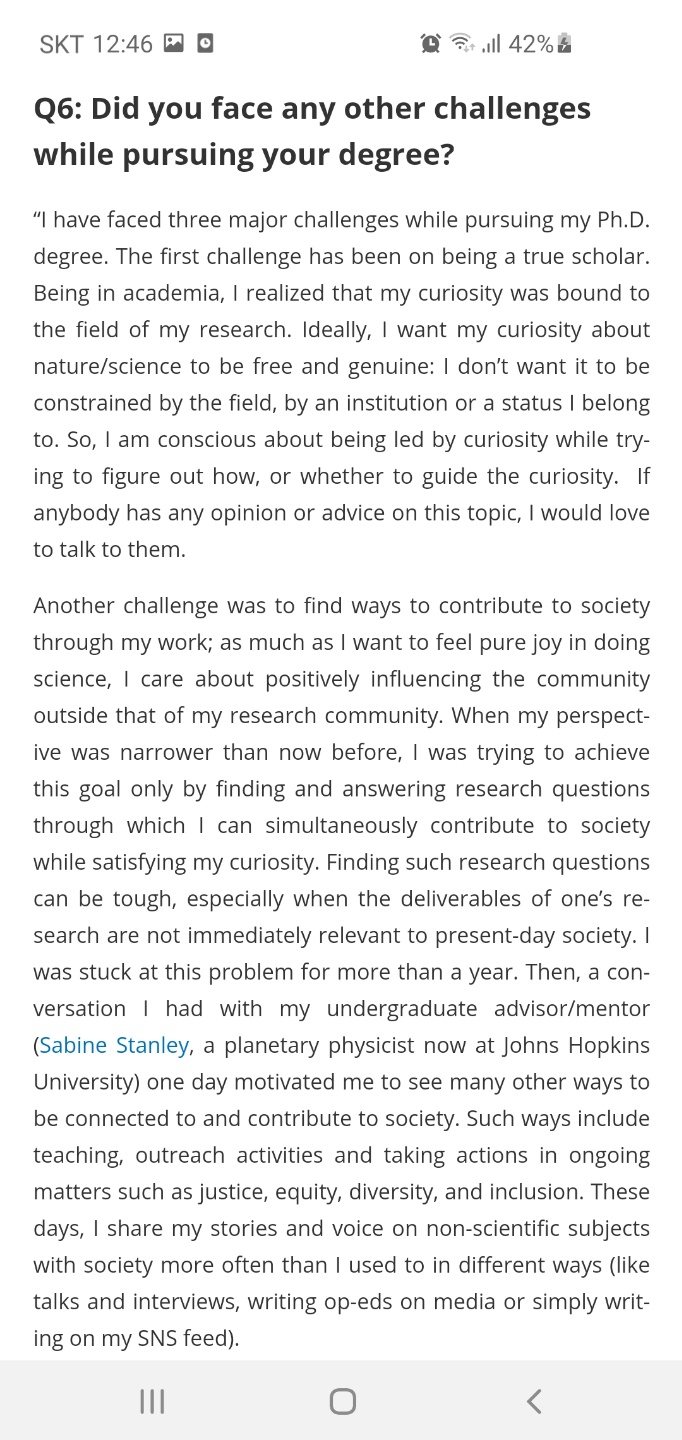Go back using the back arrow
The image size is (682, 1440).
pyautogui.click(x=534, y=1401)
